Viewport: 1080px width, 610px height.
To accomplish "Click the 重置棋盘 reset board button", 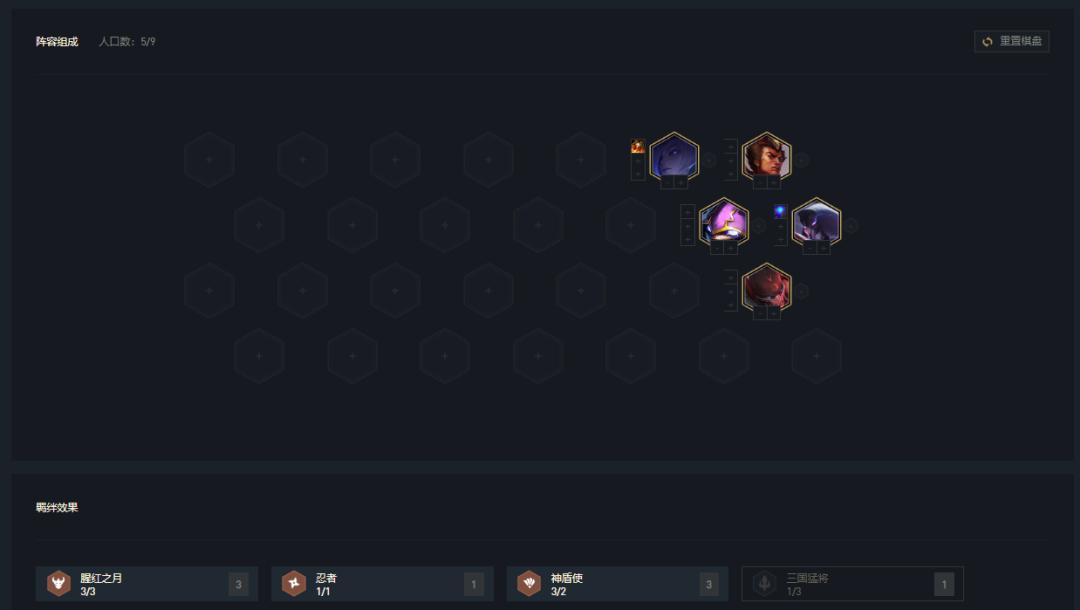I will pyautogui.click(x=1011, y=41).
